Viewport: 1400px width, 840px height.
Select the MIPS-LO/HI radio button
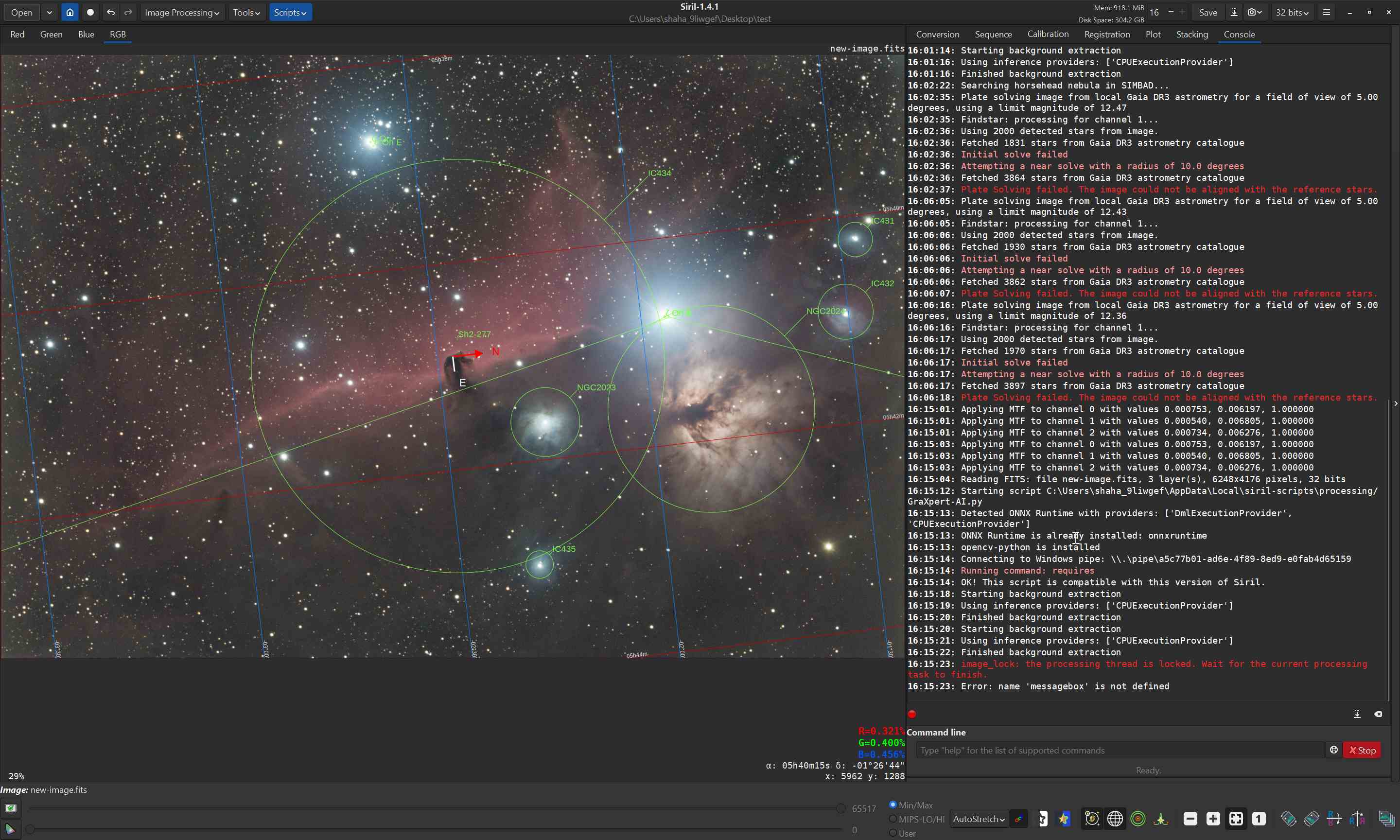coord(893,819)
